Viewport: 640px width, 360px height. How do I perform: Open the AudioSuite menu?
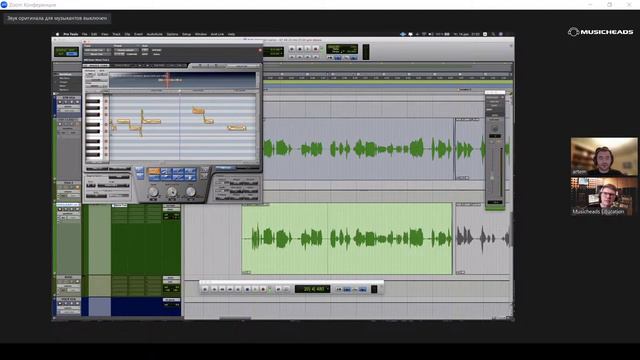pyautogui.click(x=154, y=34)
